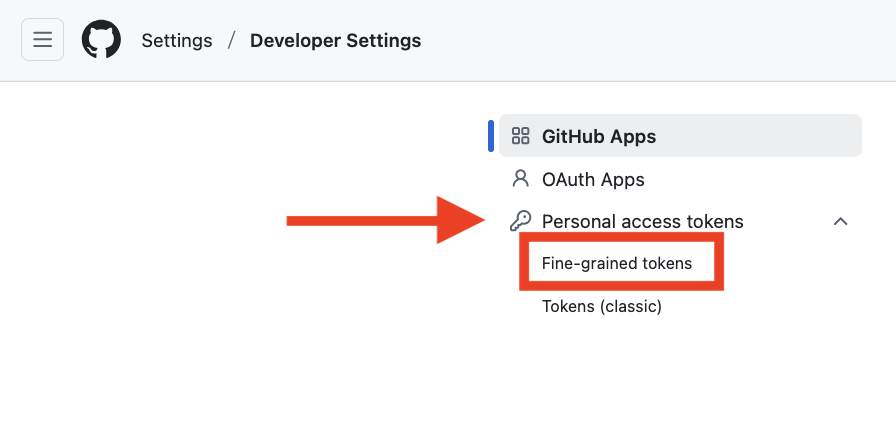Open Fine-grained tokens page
896x434 pixels.
point(617,263)
